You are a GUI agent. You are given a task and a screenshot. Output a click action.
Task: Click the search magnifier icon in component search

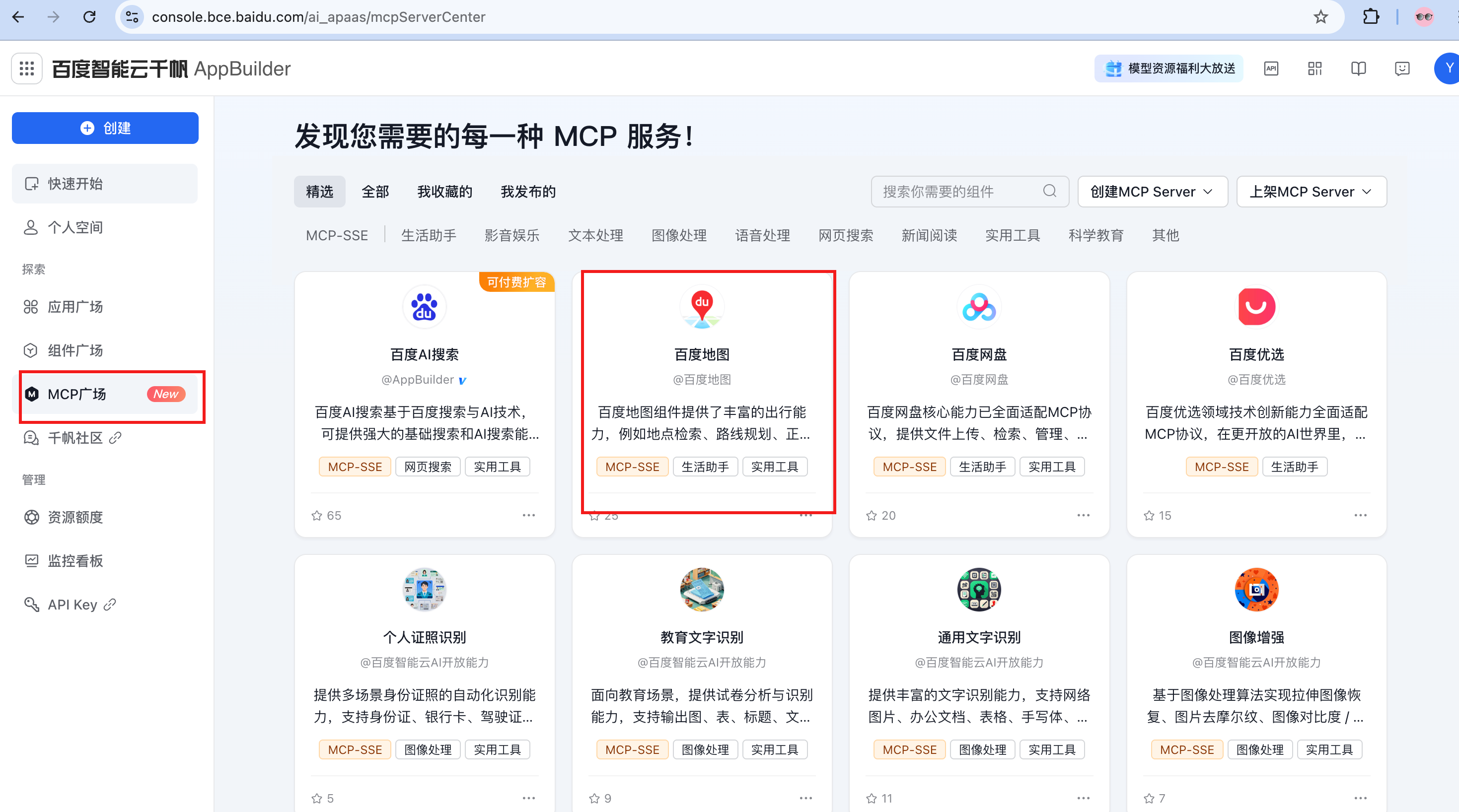[1049, 192]
